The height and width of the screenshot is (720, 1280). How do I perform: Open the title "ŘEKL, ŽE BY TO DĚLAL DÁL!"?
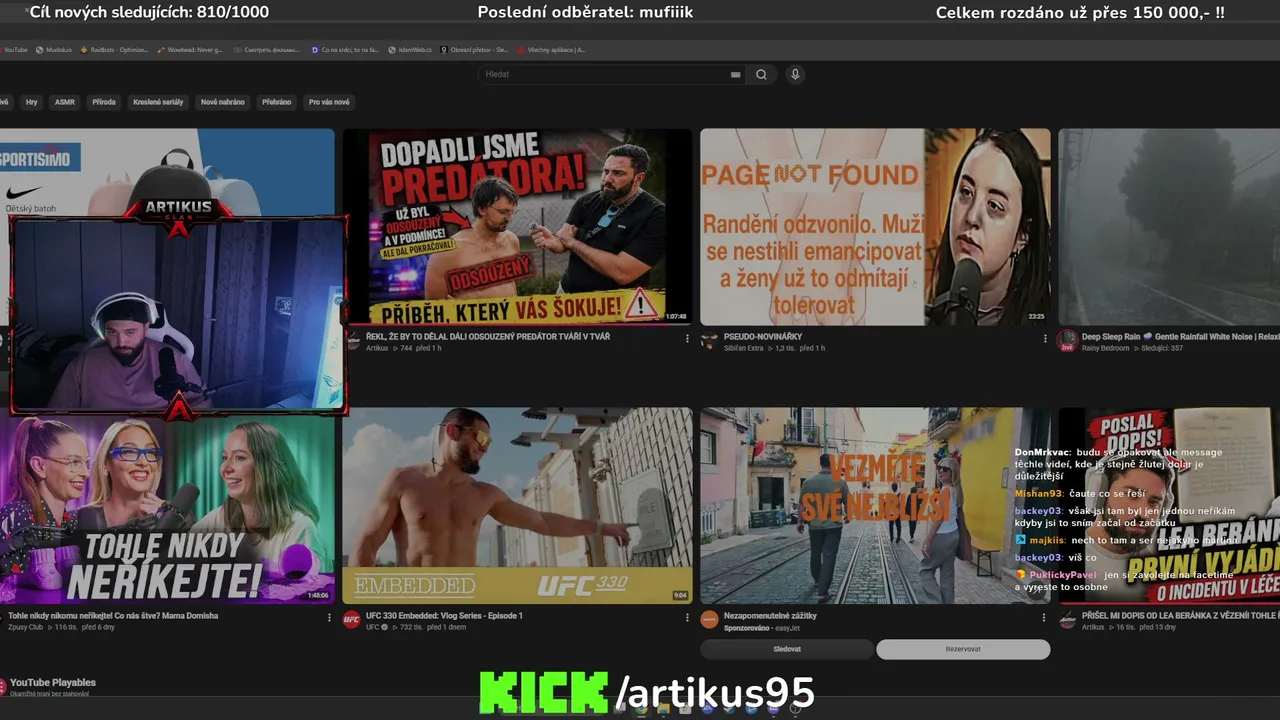point(488,337)
